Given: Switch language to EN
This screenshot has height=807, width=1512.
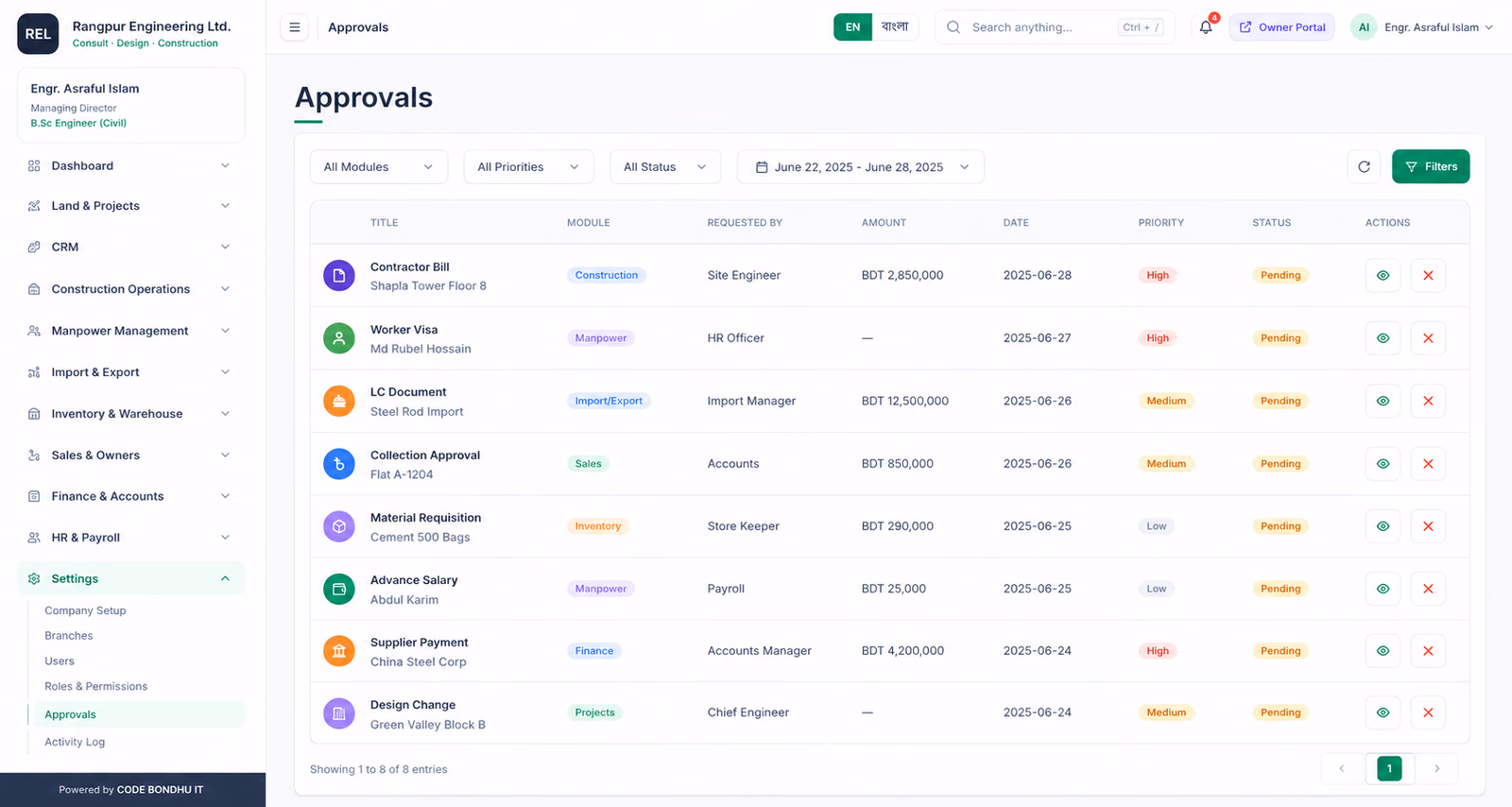Looking at the screenshot, I should (x=852, y=27).
